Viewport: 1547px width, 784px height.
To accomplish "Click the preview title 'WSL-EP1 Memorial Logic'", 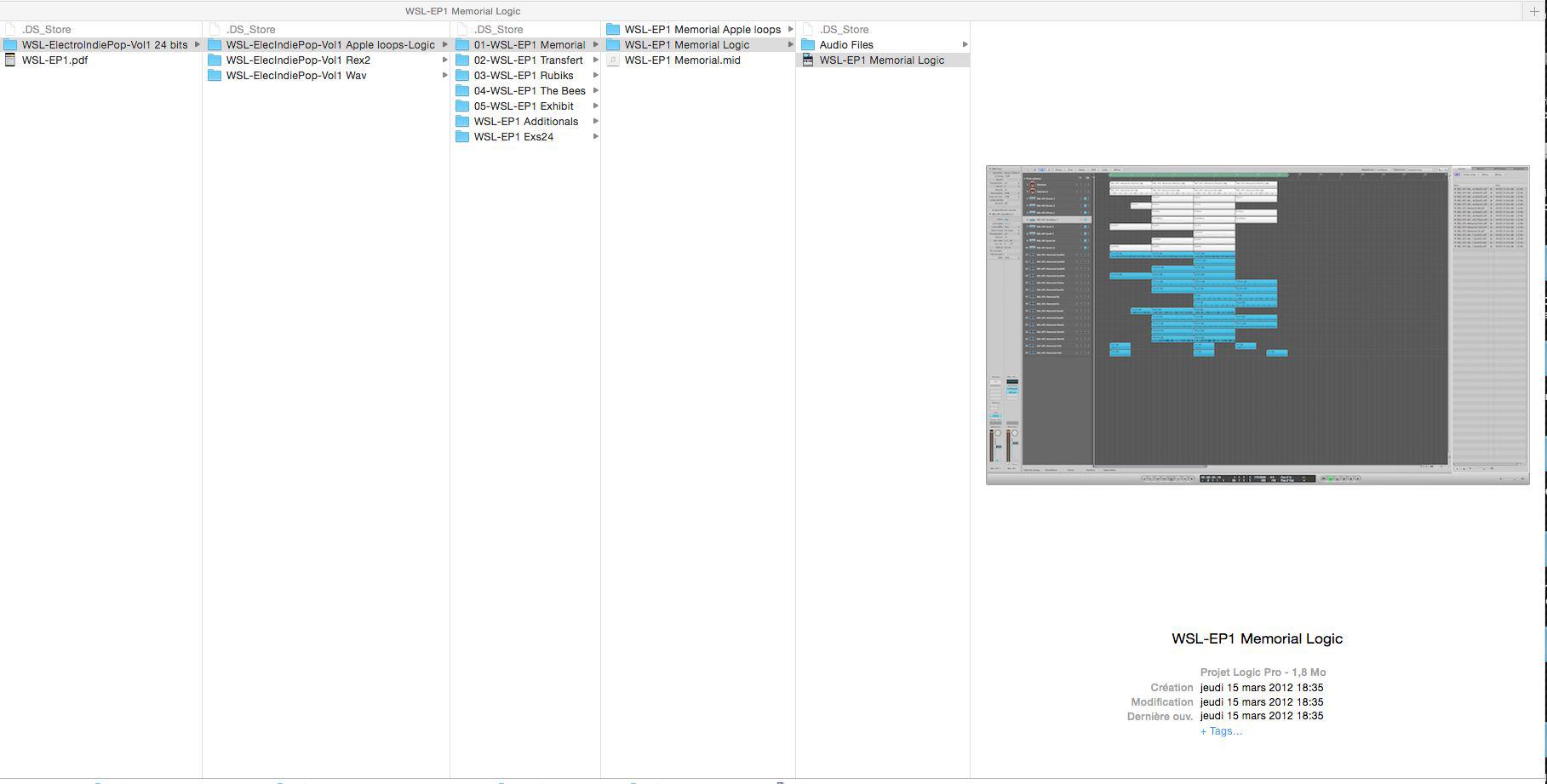I will click(x=1258, y=638).
